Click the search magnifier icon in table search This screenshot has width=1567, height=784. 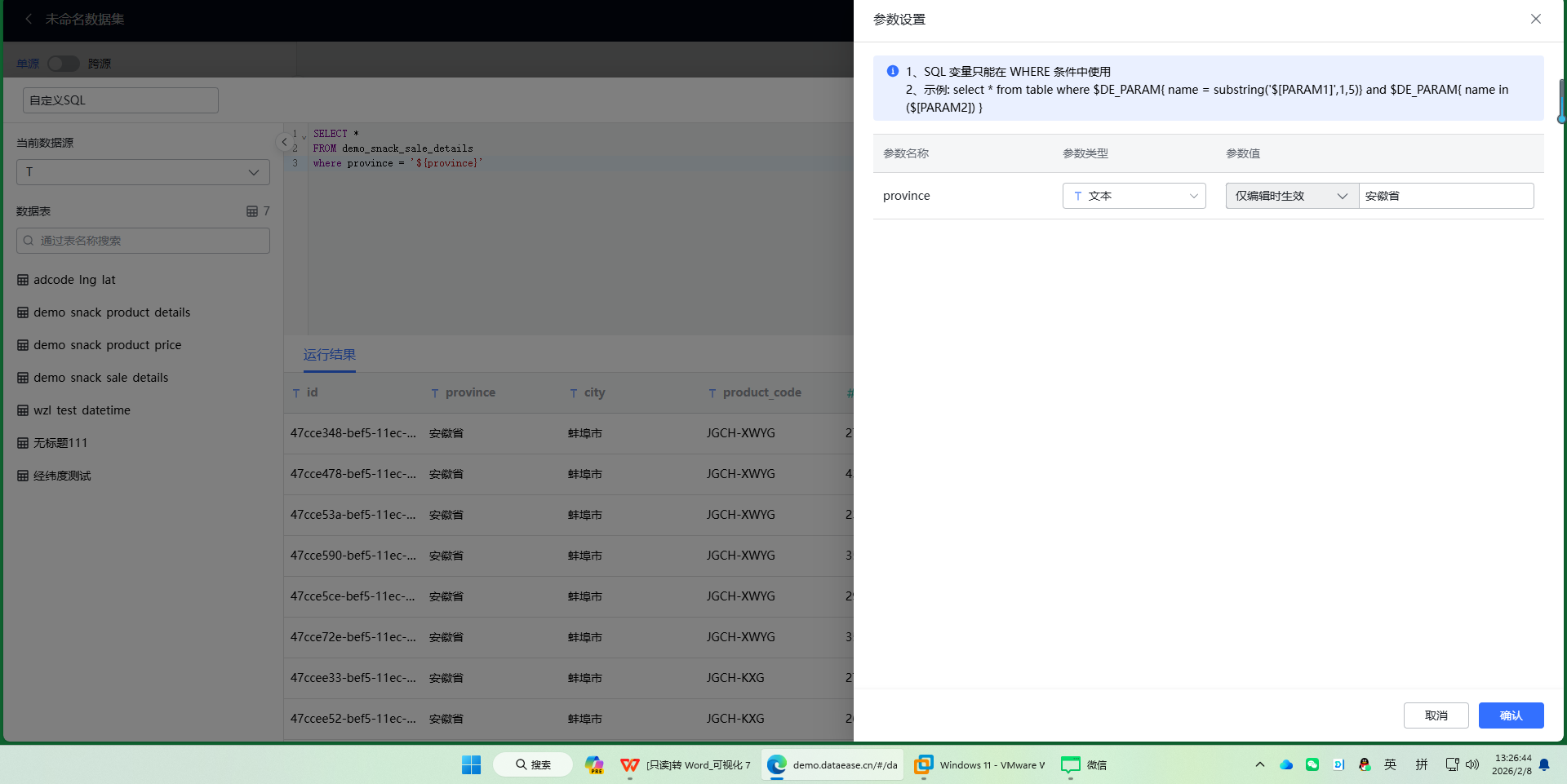(x=29, y=241)
